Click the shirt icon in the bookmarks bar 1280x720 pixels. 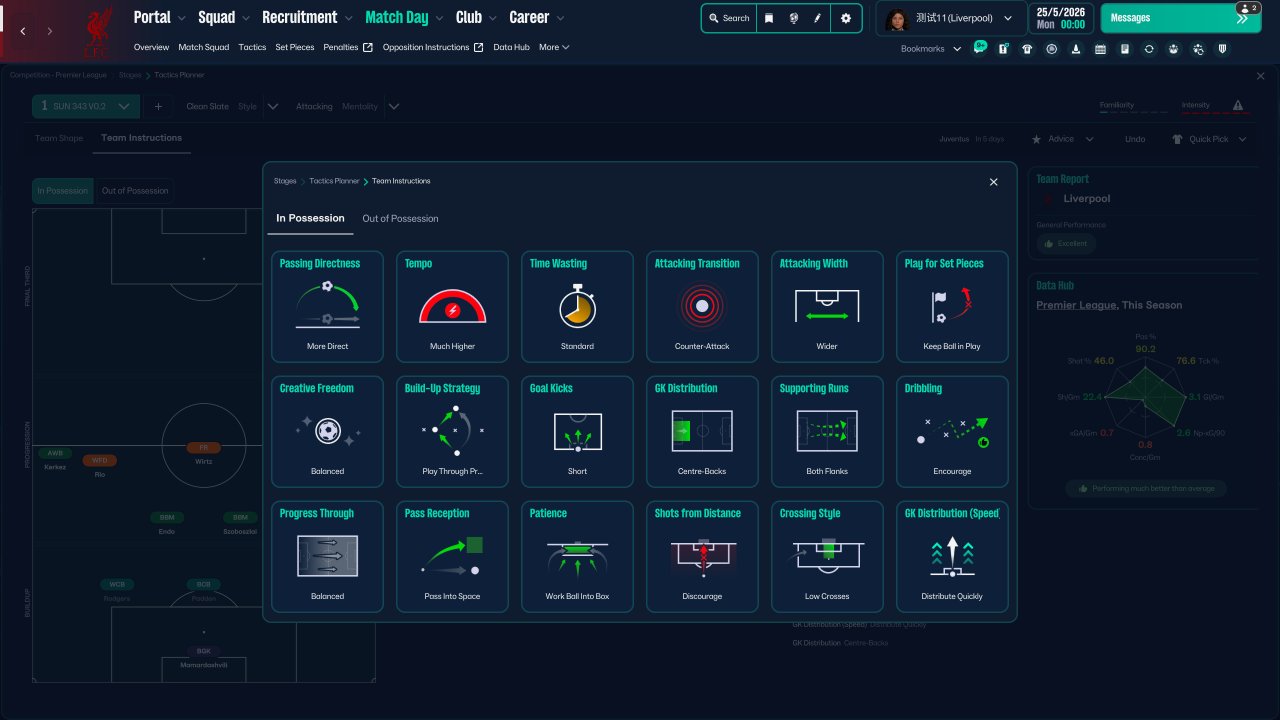point(1027,49)
